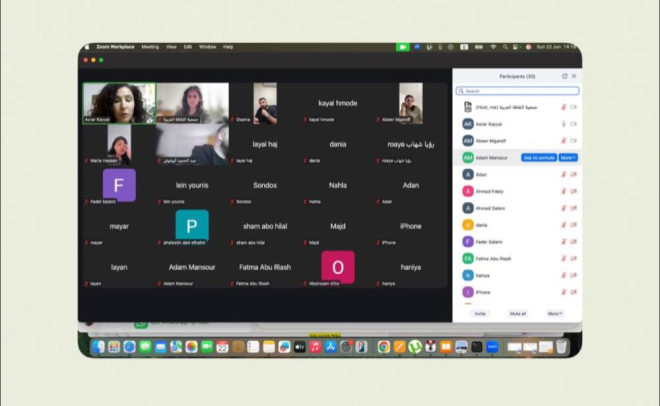Image resolution: width=660 pixels, height=406 pixels.
Task: Toggle the video-off icon for Fadel Salami
Action: [x=574, y=241]
